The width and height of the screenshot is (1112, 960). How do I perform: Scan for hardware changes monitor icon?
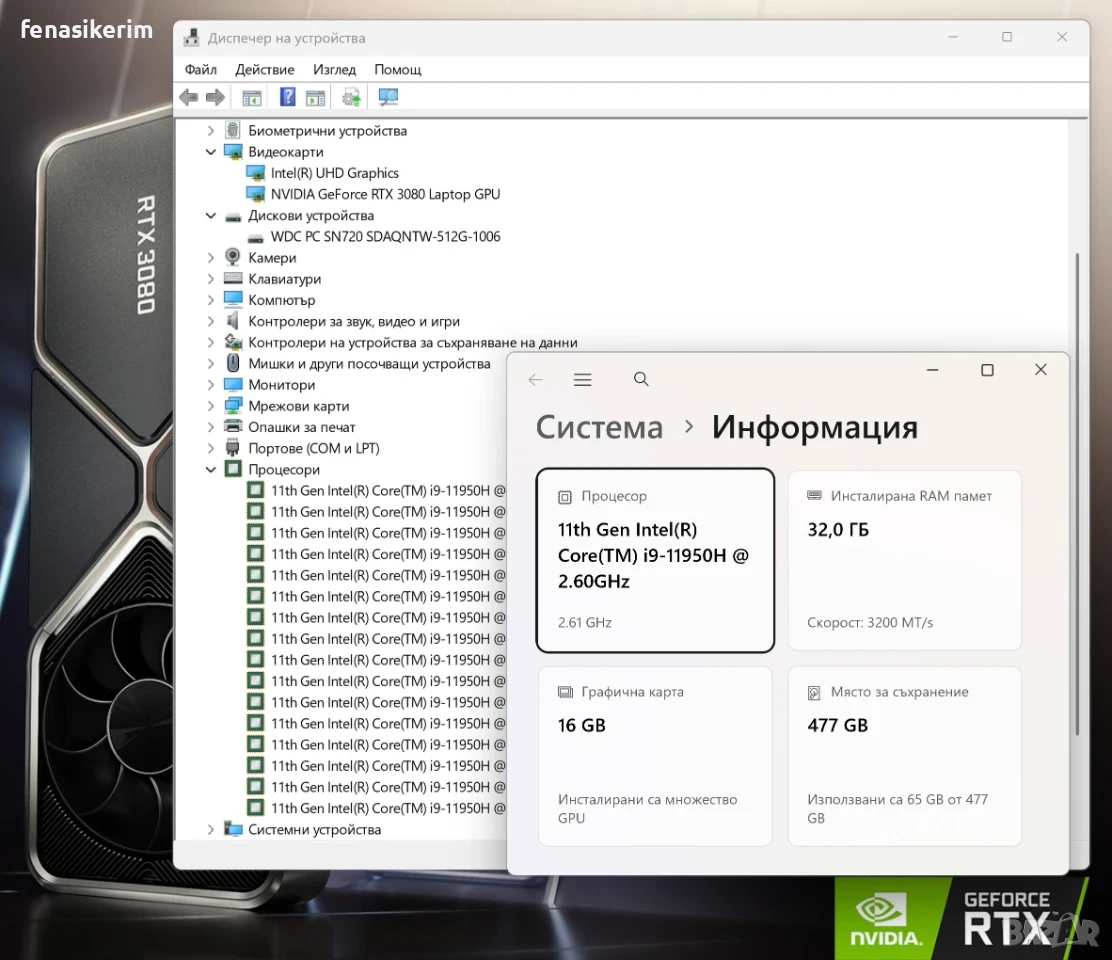point(388,97)
